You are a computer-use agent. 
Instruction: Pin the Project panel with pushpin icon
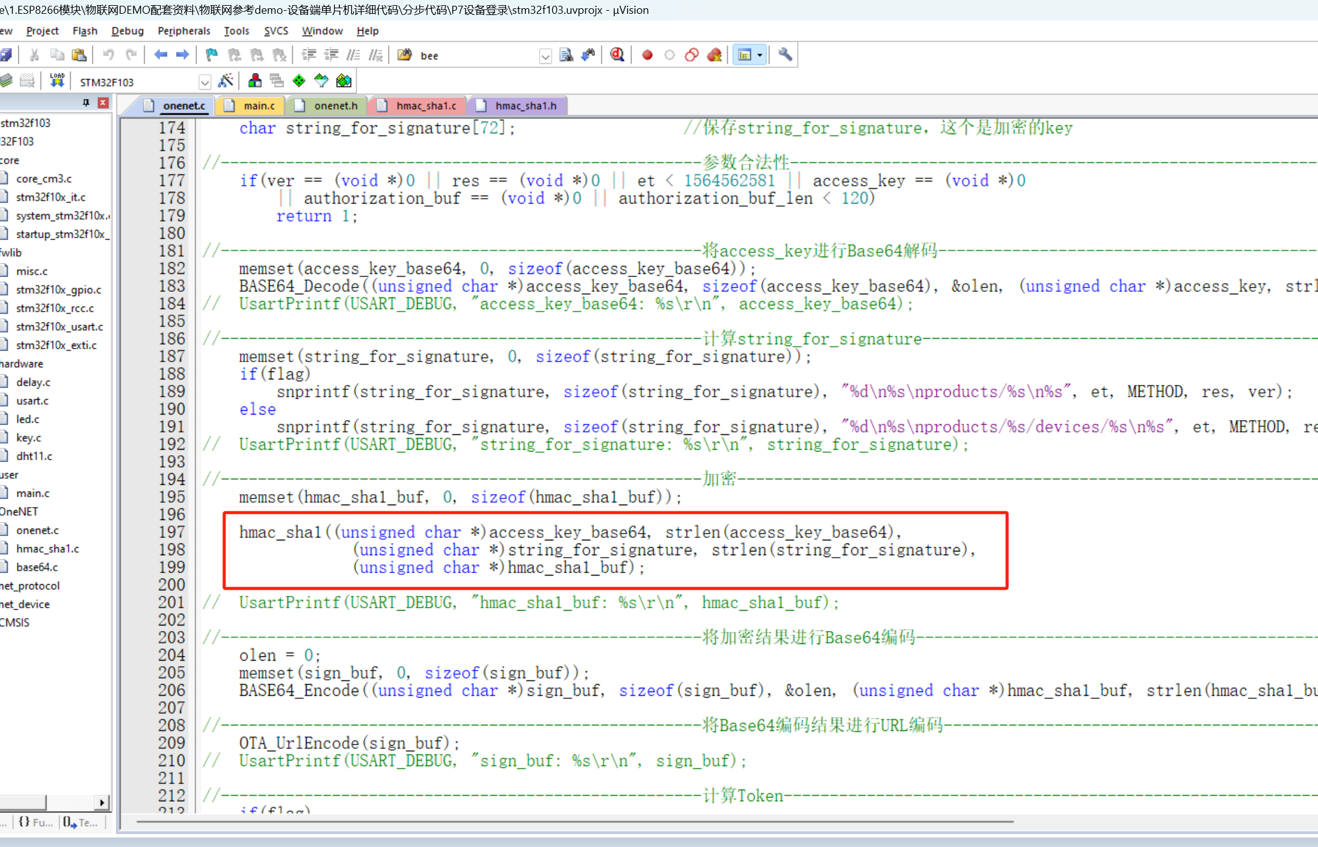point(86,103)
